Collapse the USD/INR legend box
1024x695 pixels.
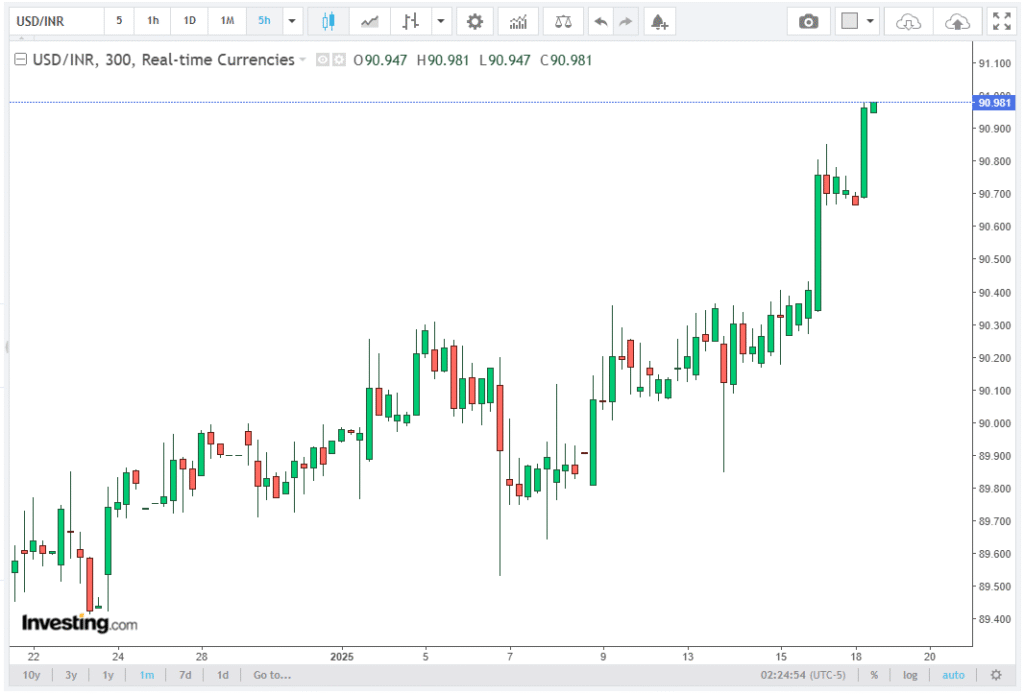point(18,60)
